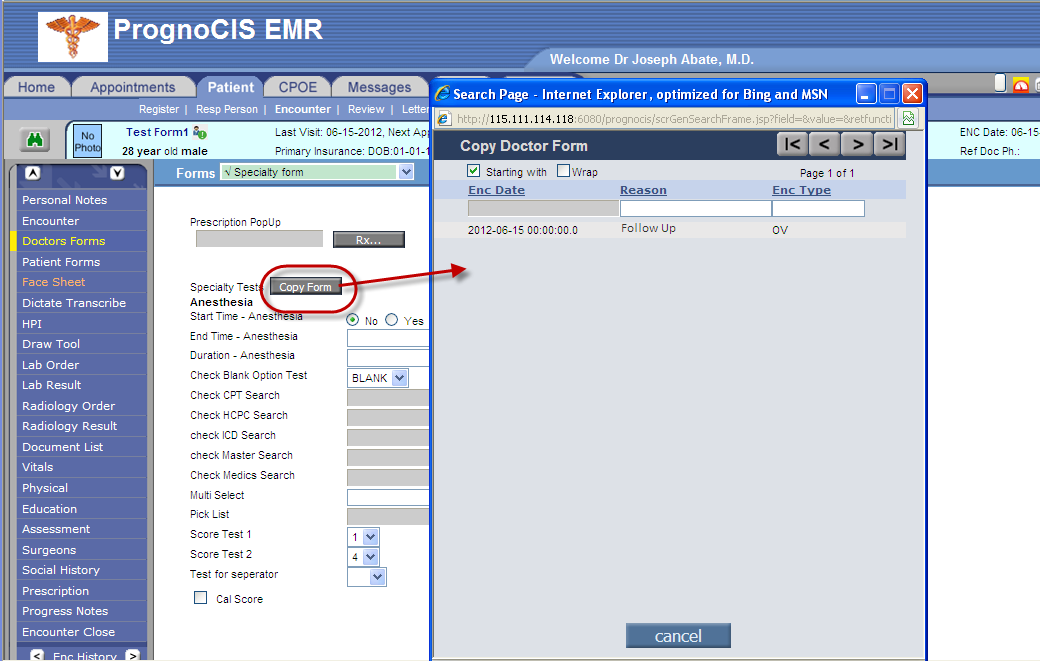Screen dimensions: 1040x661
Task: Click the binoculars patient search icon
Action: (x=34, y=140)
